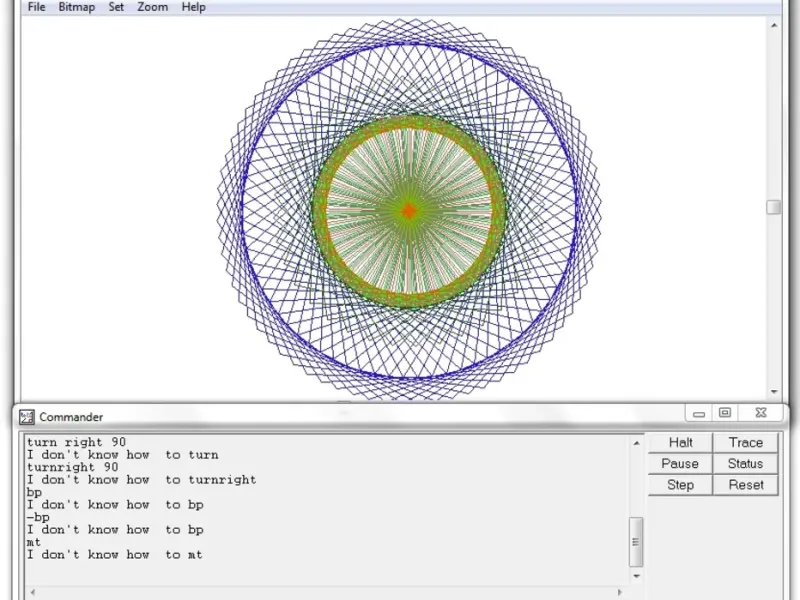Click the Reset button

745,485
